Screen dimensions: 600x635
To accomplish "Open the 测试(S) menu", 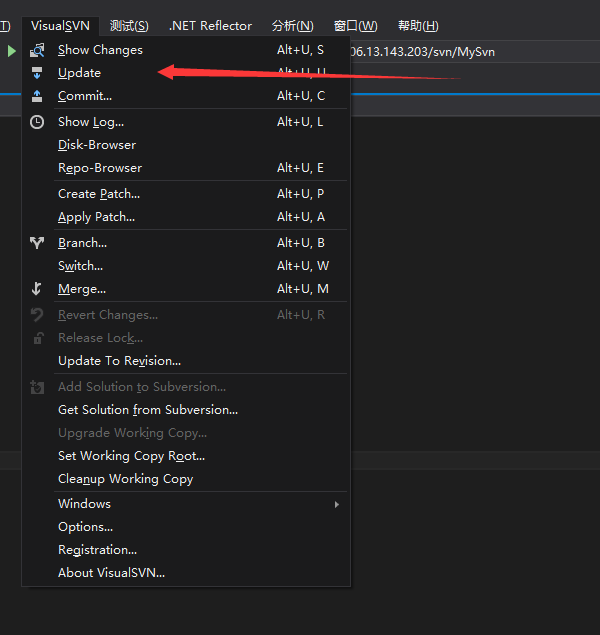I will click(129, 26).
